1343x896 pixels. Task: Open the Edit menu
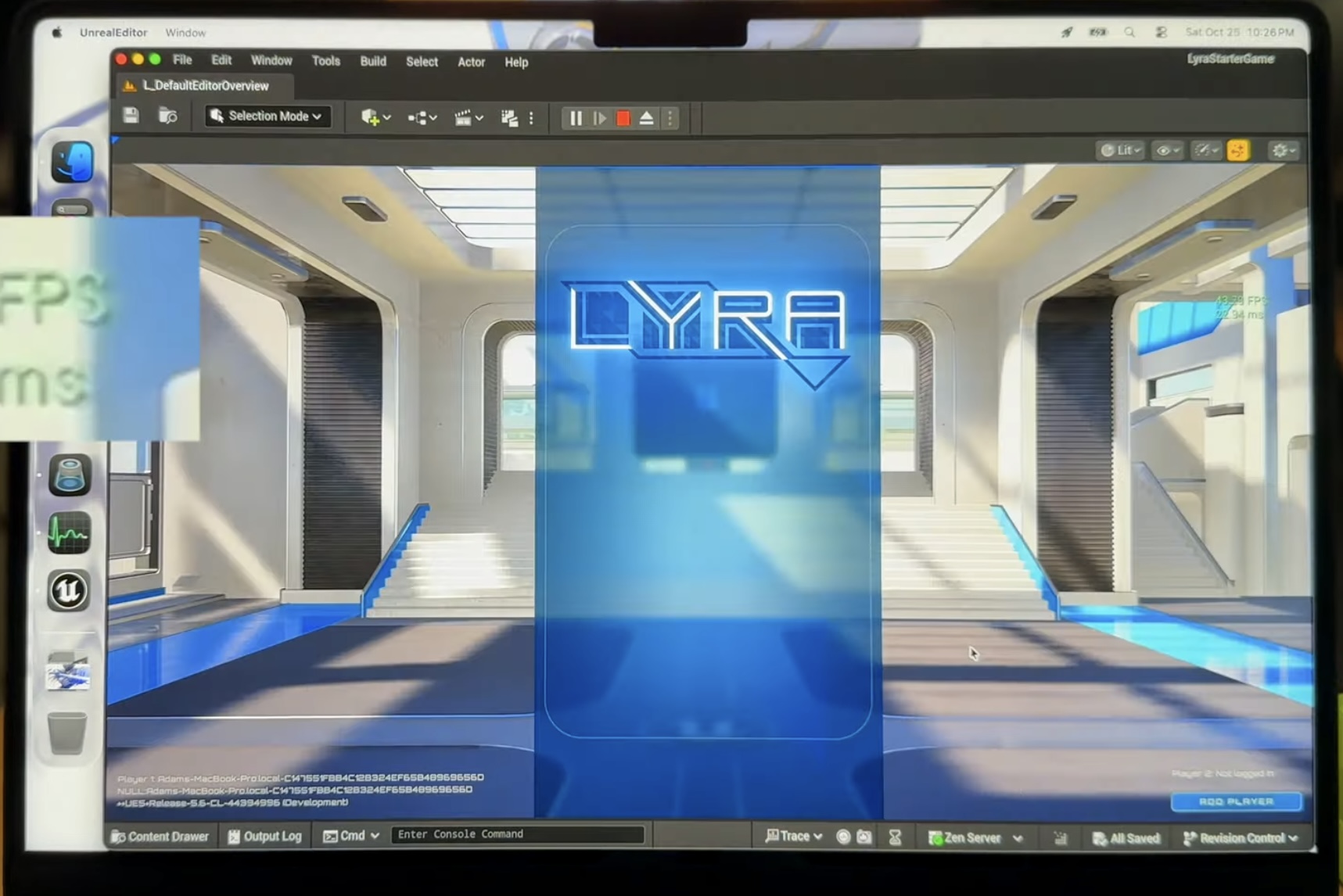click(x=221, y=60)
